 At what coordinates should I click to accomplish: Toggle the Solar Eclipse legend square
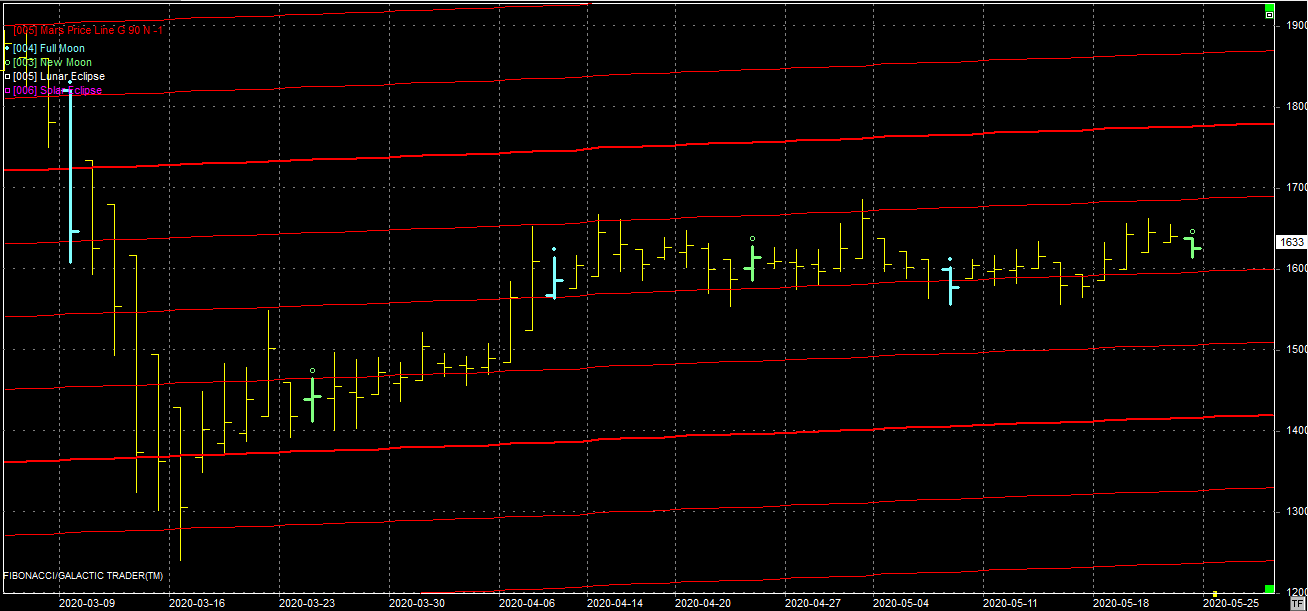7,91
